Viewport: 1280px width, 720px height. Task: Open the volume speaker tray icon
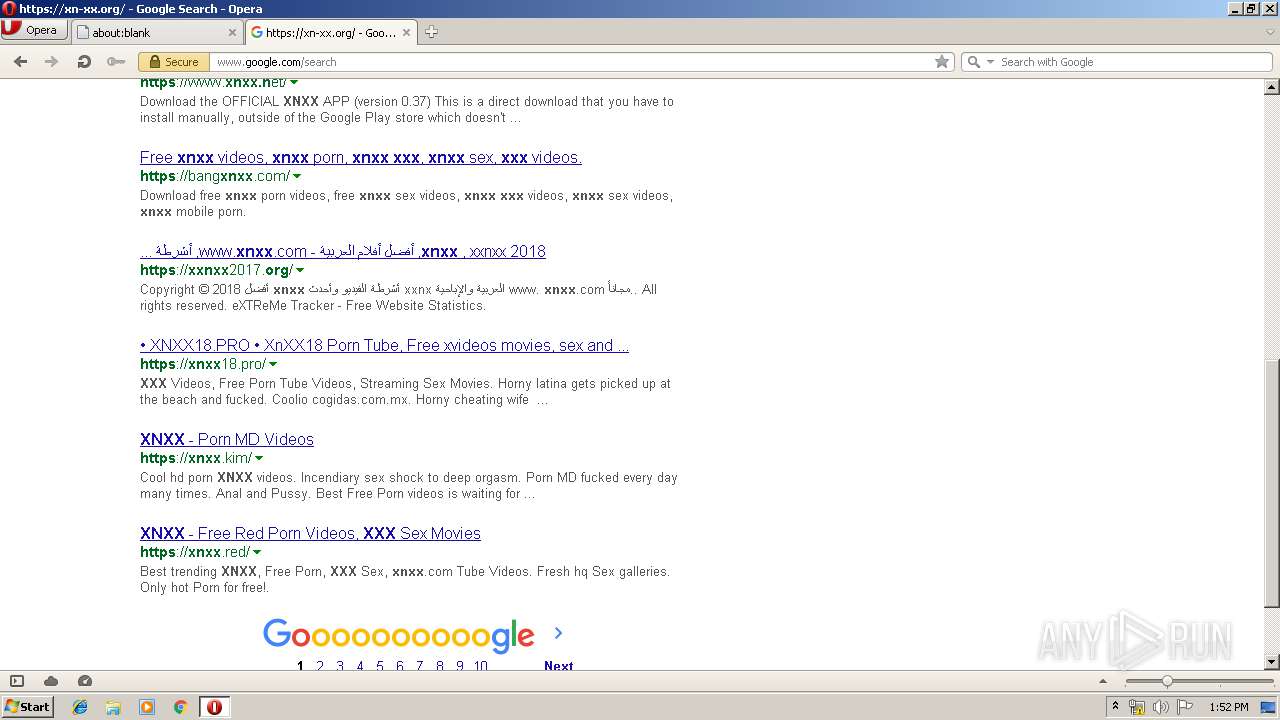tap(1161, 707)
